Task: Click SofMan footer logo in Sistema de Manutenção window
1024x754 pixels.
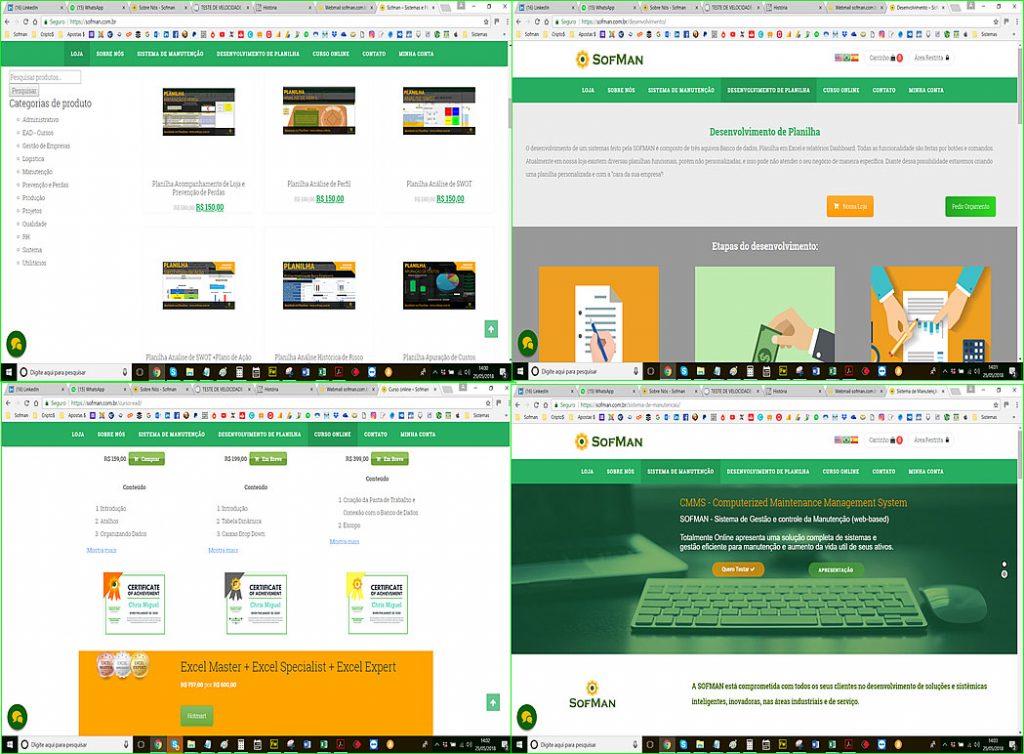Action: click(592, 695)
